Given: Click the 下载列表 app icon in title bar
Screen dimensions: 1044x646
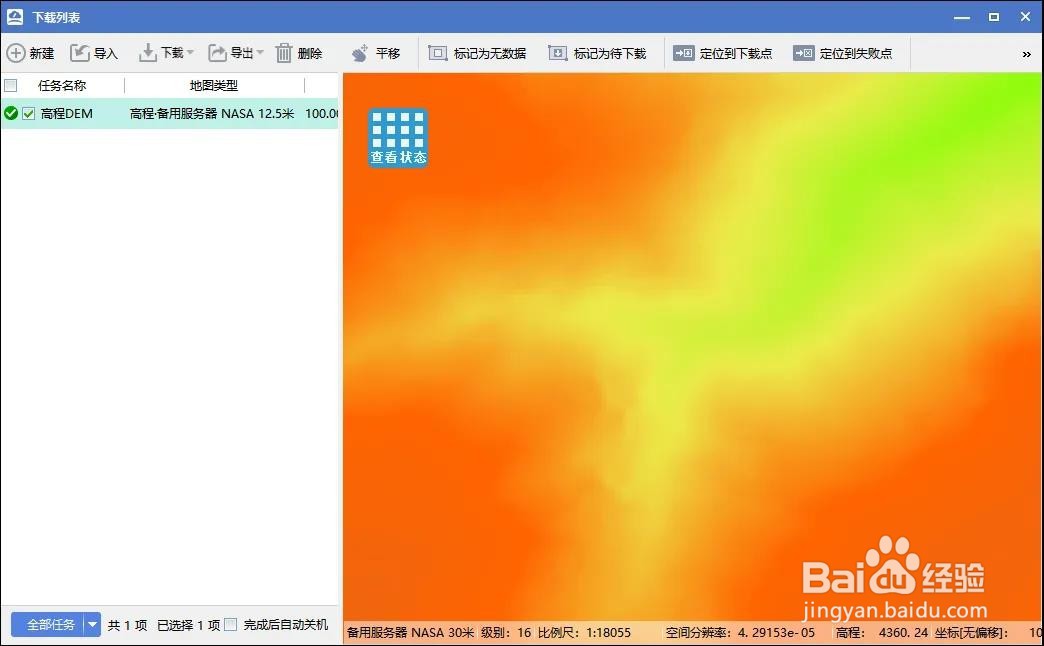Looking at the screenshot, I should tap(15, 17).
